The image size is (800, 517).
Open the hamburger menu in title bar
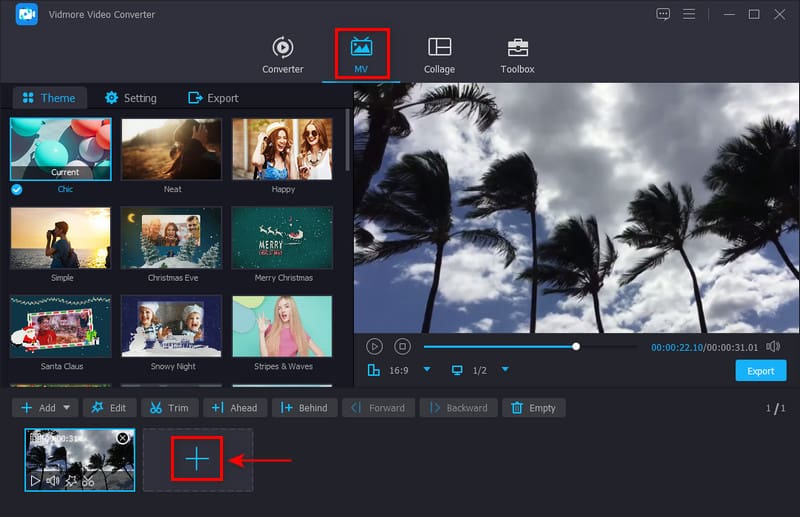(689, 14)
